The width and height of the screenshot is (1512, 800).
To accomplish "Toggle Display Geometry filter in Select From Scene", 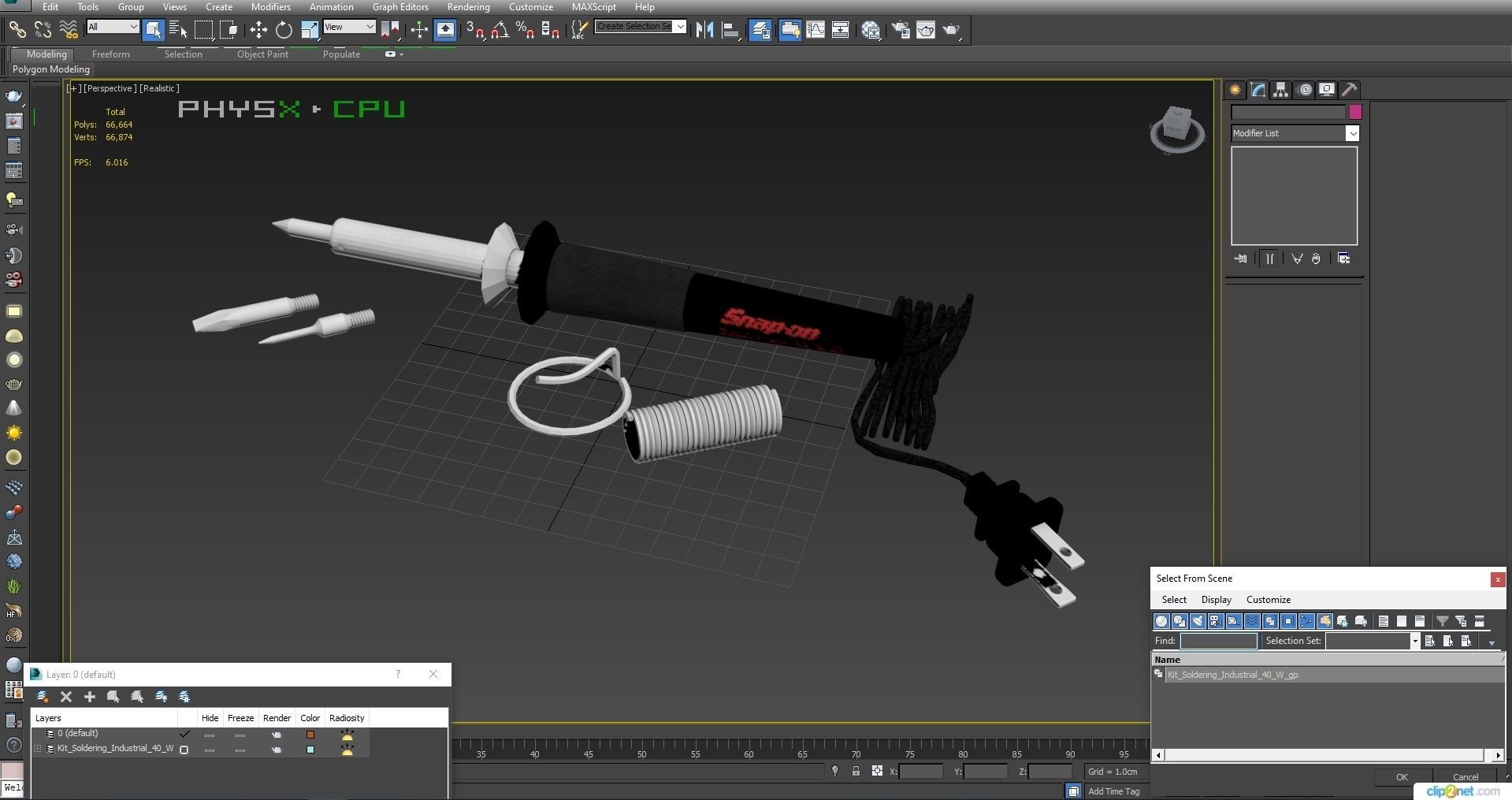I will (1161, 621).
